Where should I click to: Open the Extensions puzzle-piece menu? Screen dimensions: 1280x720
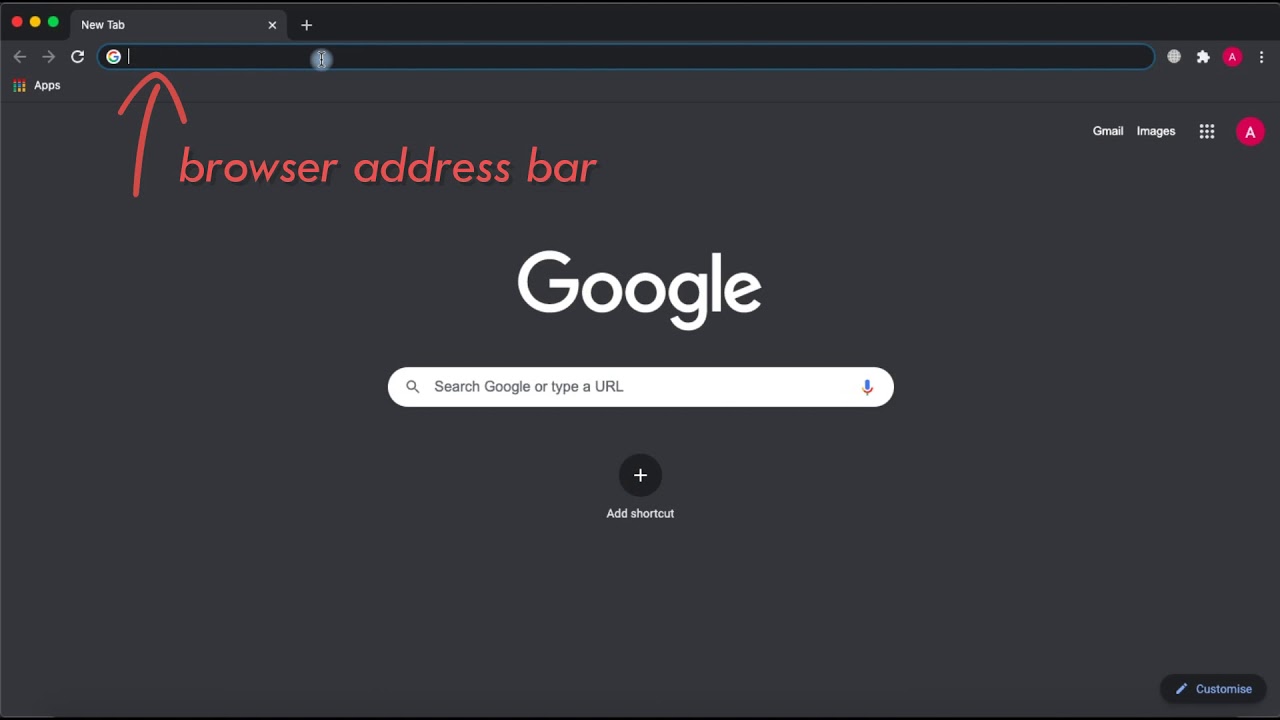click(1203, 57)
